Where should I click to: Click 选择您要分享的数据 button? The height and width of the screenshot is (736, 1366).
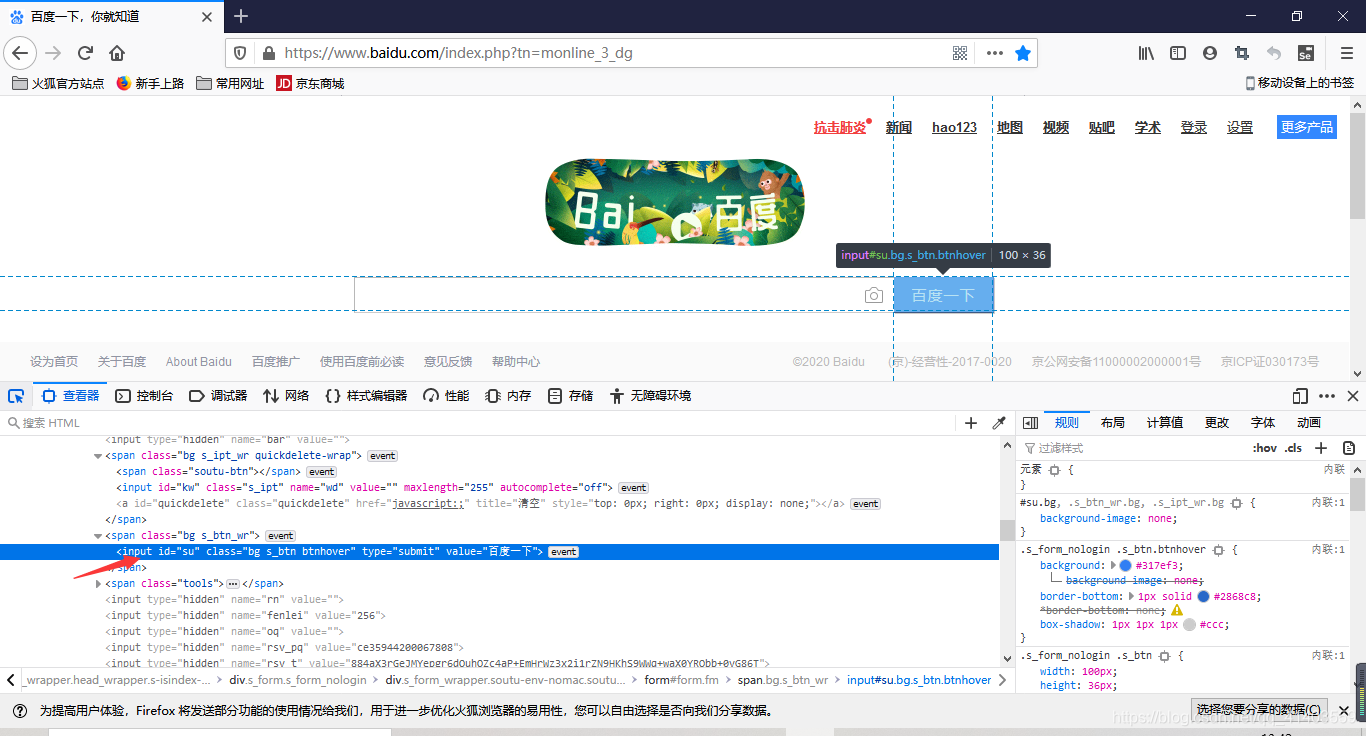pos(1260,710)
